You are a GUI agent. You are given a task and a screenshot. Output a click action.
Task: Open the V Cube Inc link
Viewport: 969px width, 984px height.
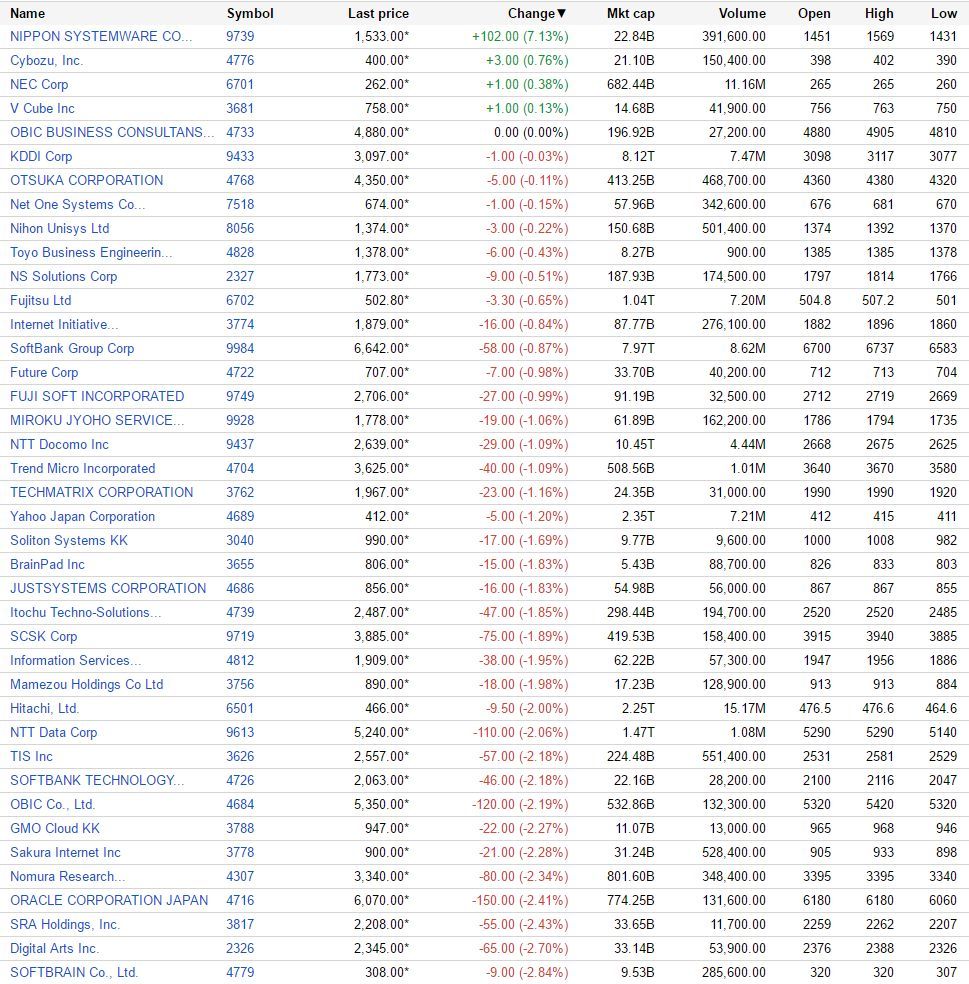coord(42,108)
